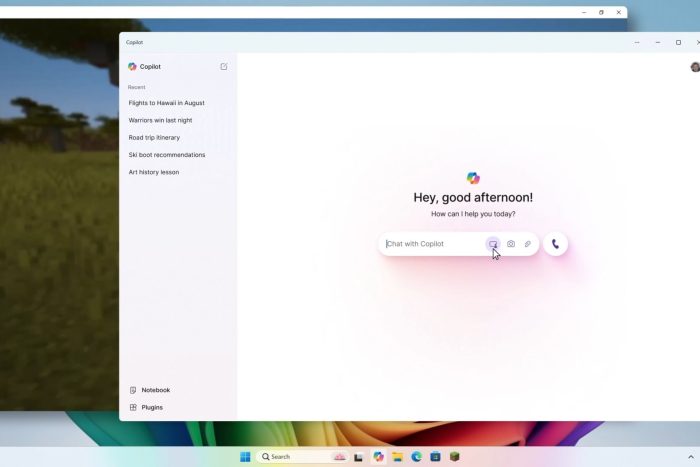
Task: Launch Microsoft Edge from the taskbar
Action: click(x=417, y=457)
